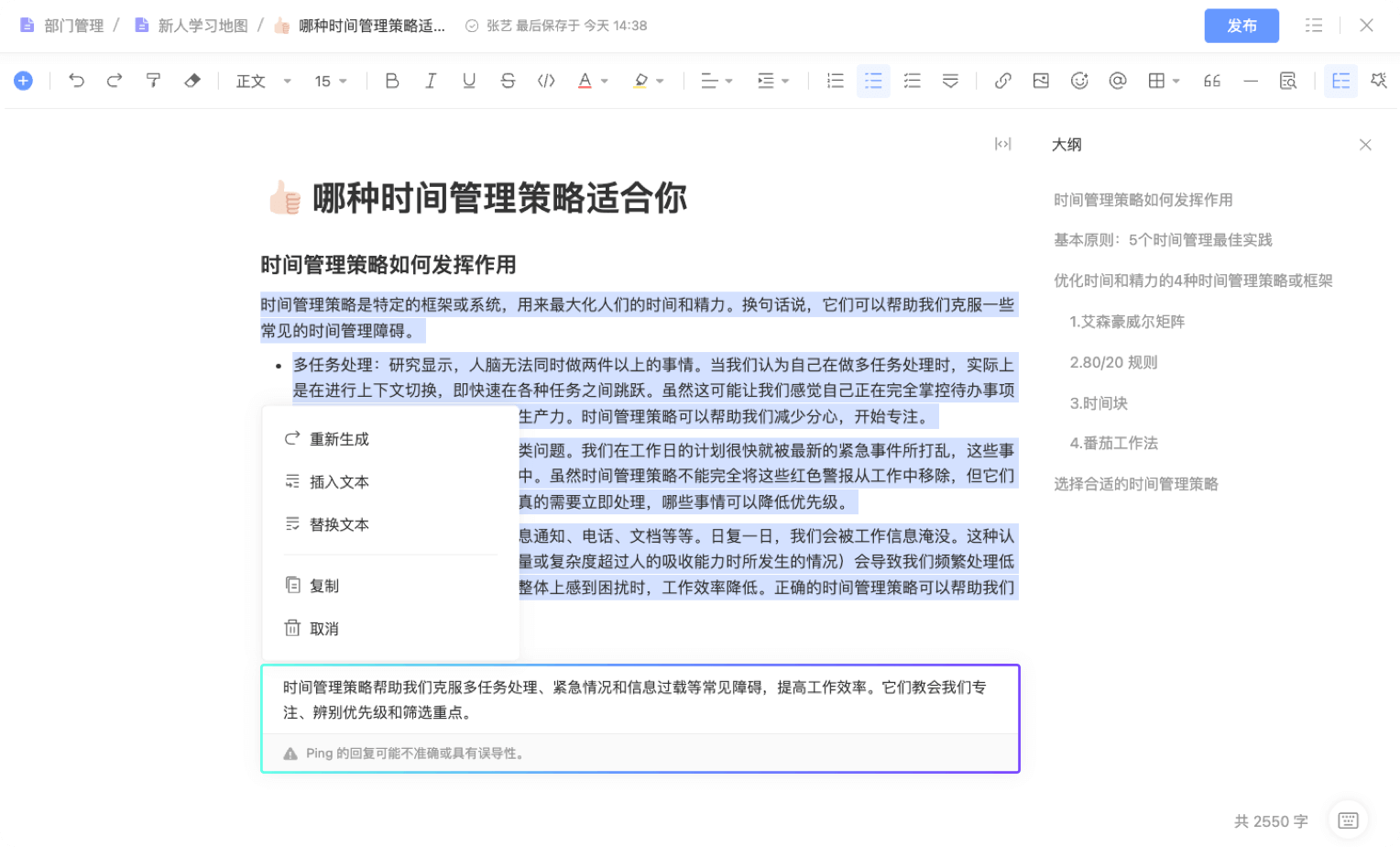Choose 替换文本 from the popup menu
The image size is (1400, 847).
pos(339,524)
